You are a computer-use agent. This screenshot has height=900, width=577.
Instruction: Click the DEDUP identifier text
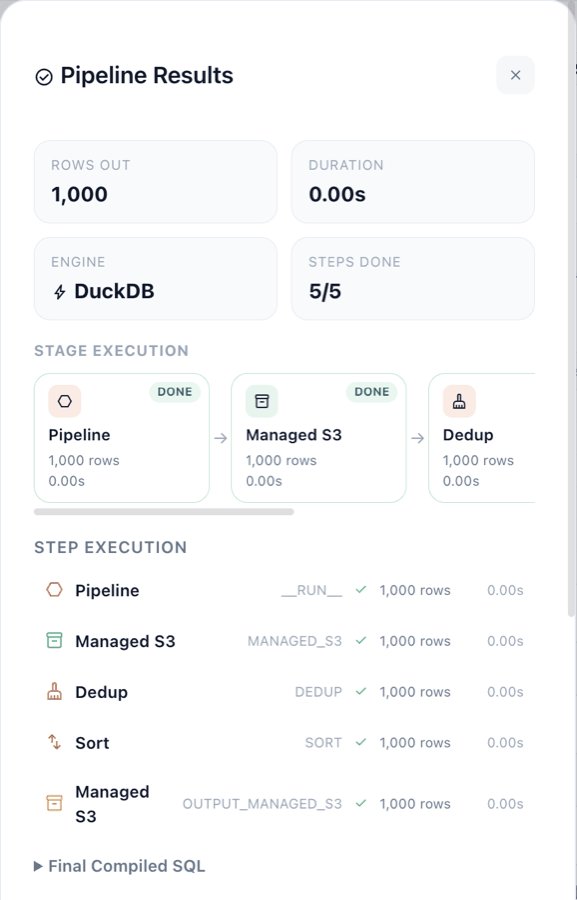319,692
